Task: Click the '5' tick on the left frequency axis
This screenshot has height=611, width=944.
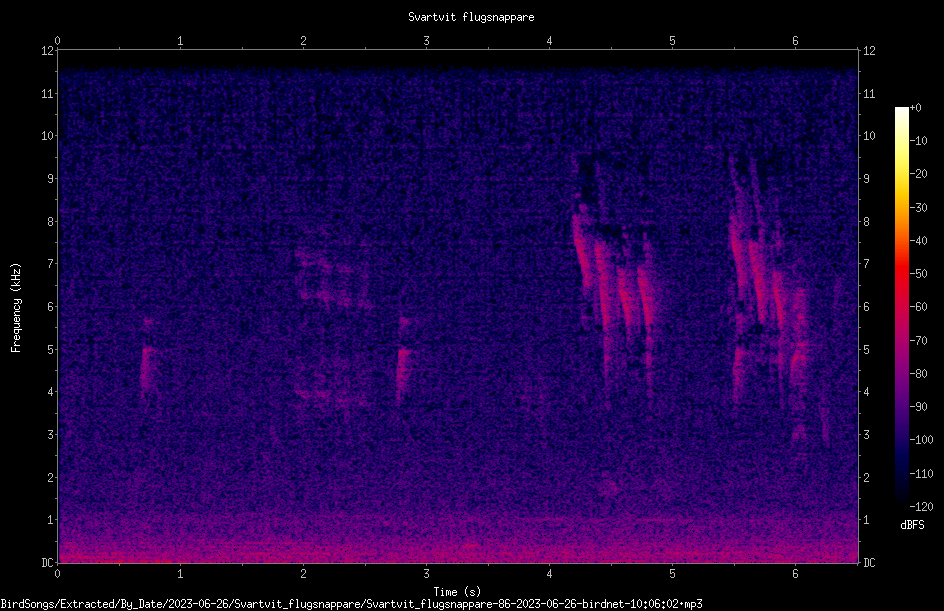Action: click(x=51, y=349)
